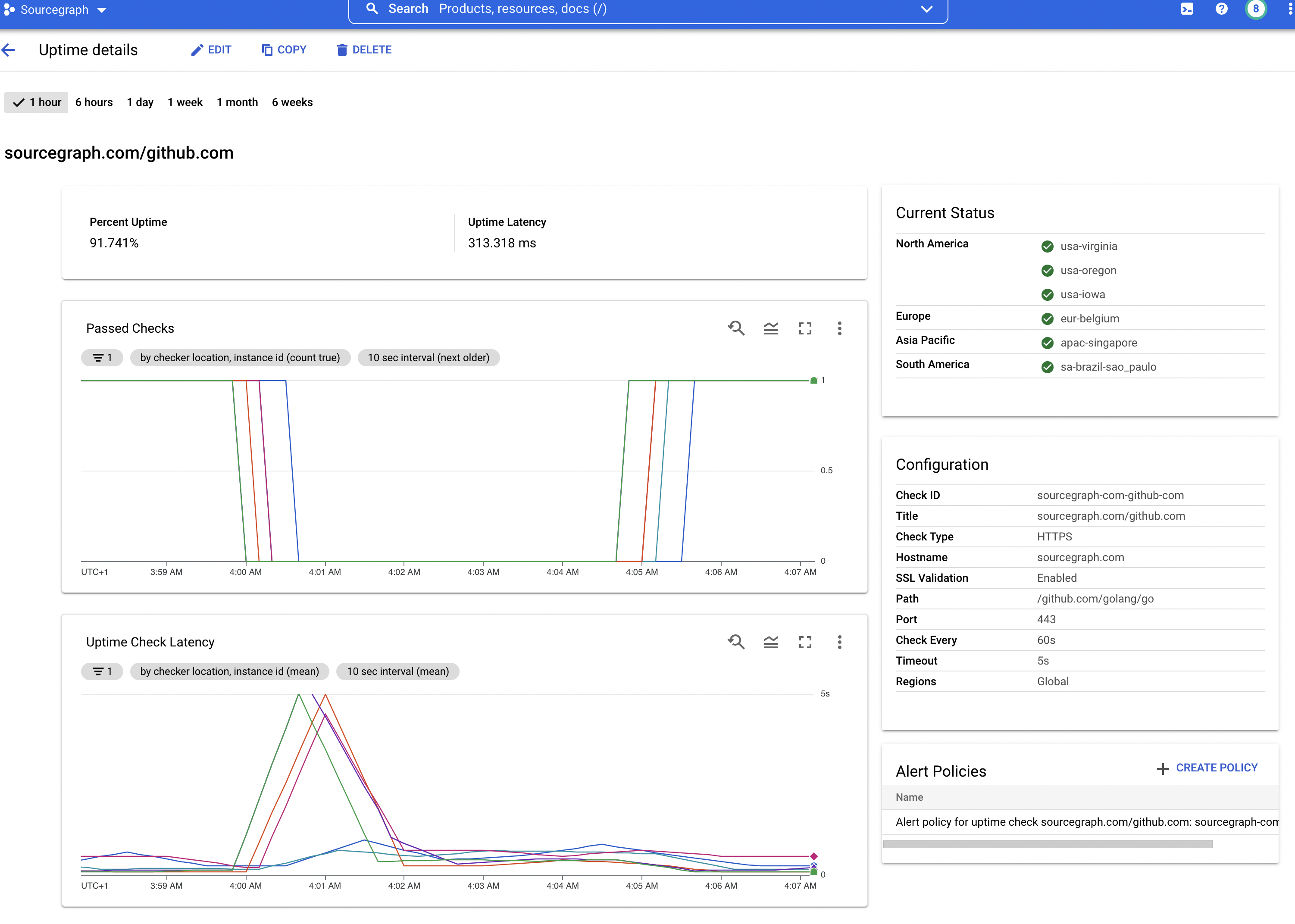The width and height of the screenshot is (1295, 924).
Task: Click the Alert Policies horizontal scrollbar
Action: pos(1048,844)
